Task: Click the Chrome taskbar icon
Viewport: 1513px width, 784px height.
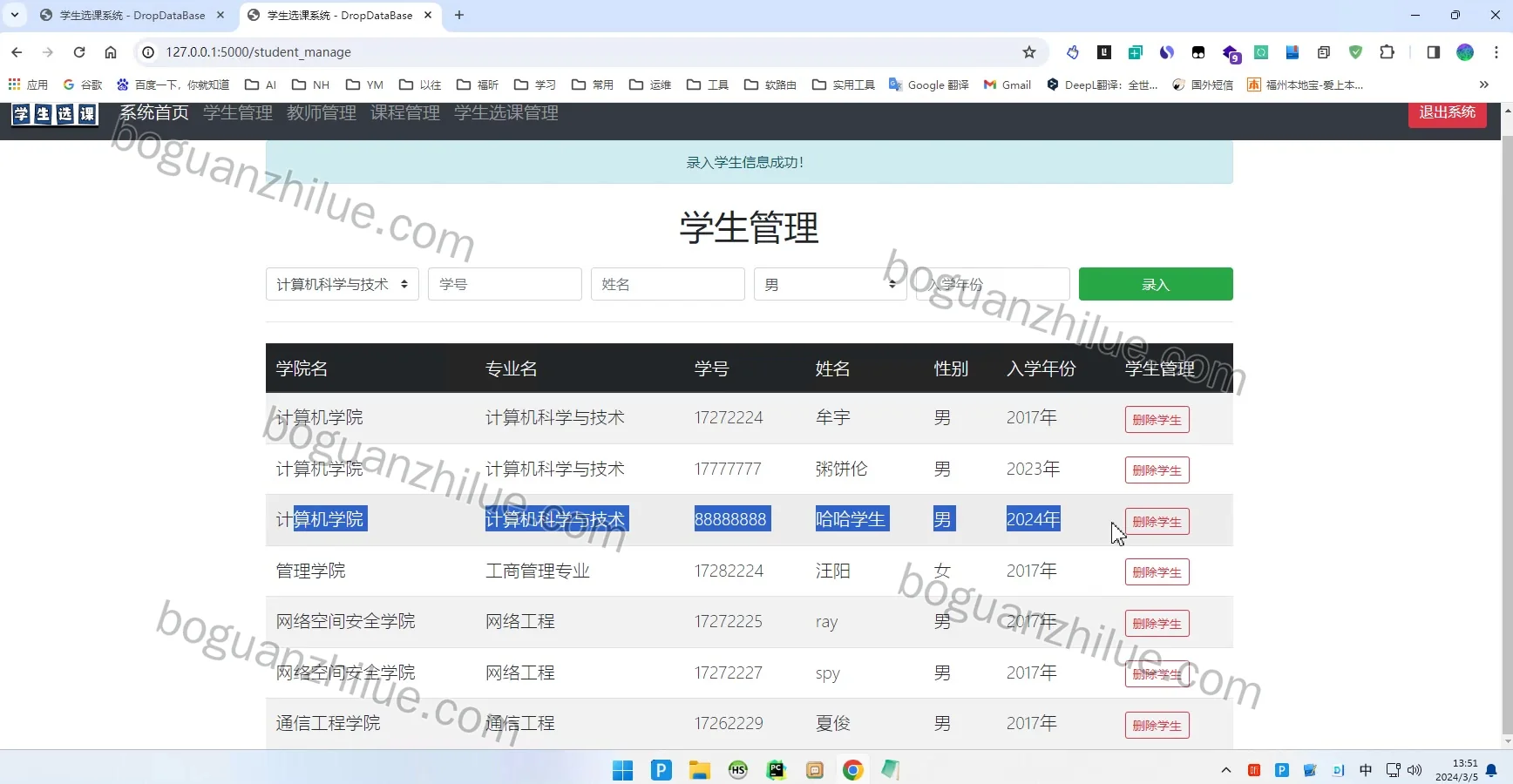Action: click(852, 770)
